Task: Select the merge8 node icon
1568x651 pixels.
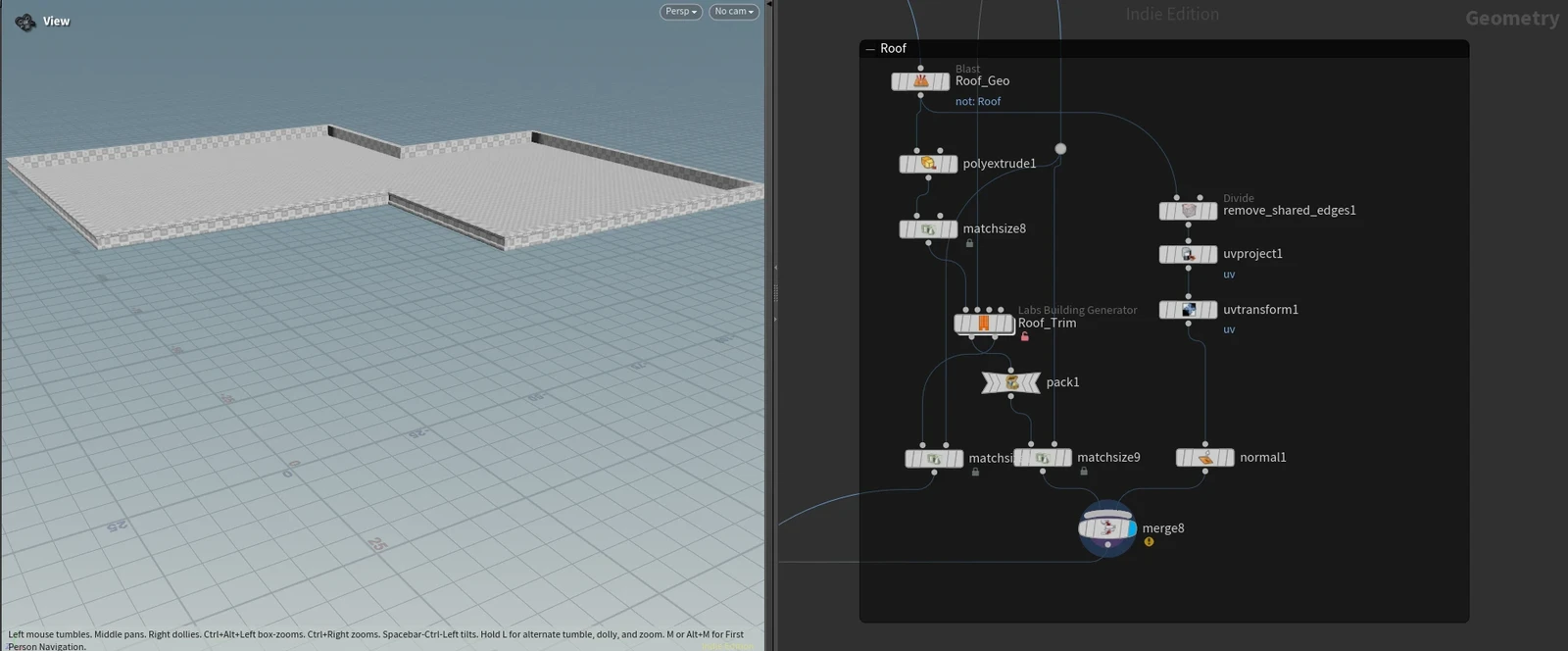Action: (1107, 528)
